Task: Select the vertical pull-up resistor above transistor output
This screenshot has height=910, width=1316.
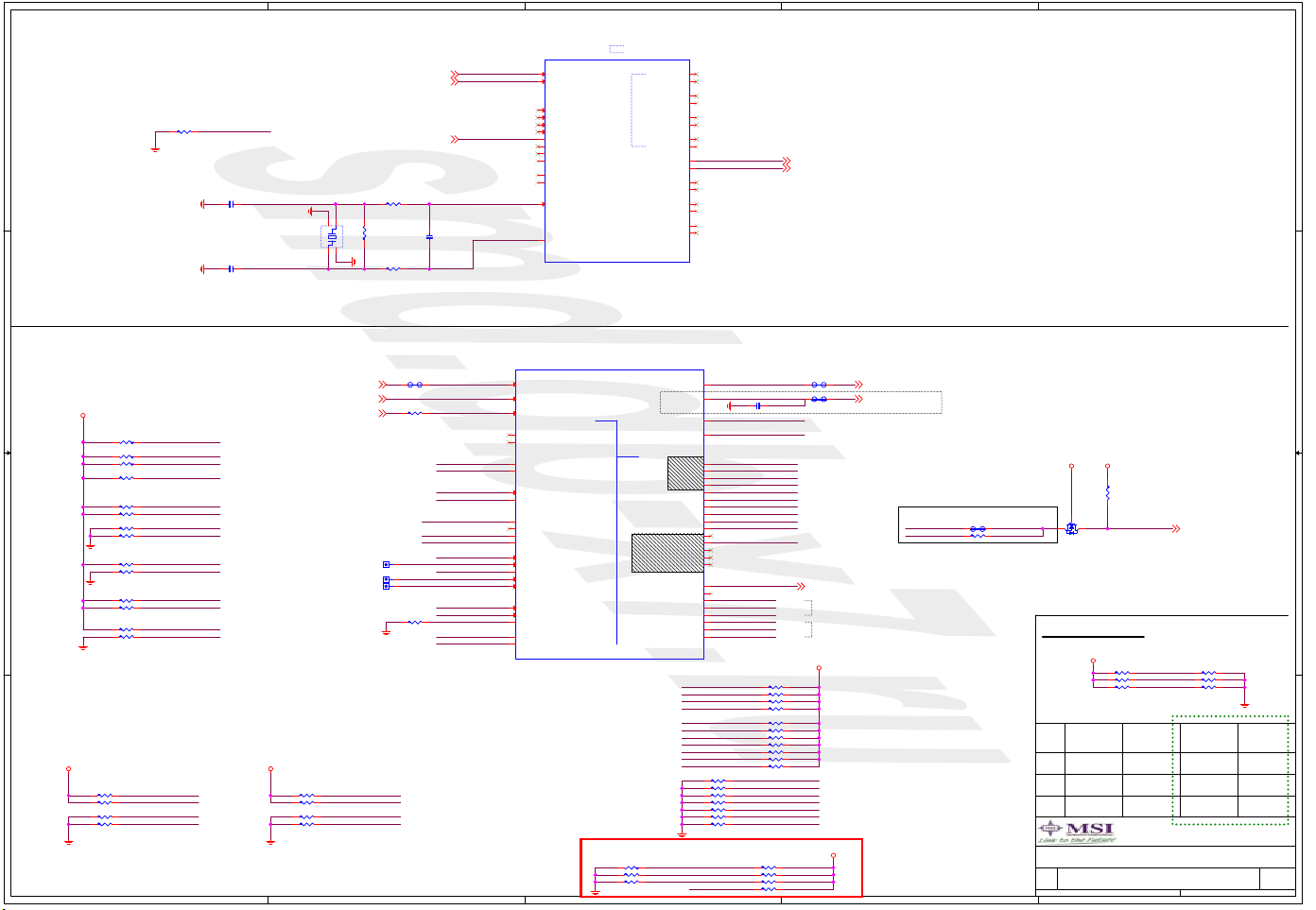Action: coord(1107,492)
